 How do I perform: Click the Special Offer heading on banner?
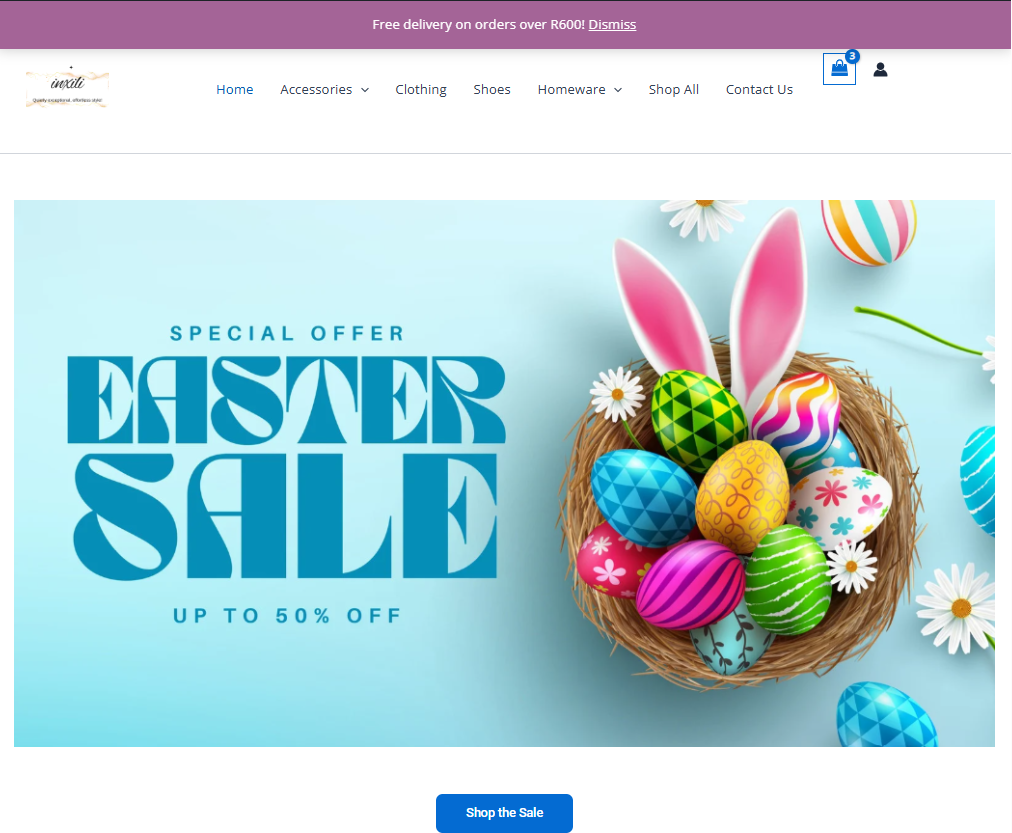tap(287, 334)
